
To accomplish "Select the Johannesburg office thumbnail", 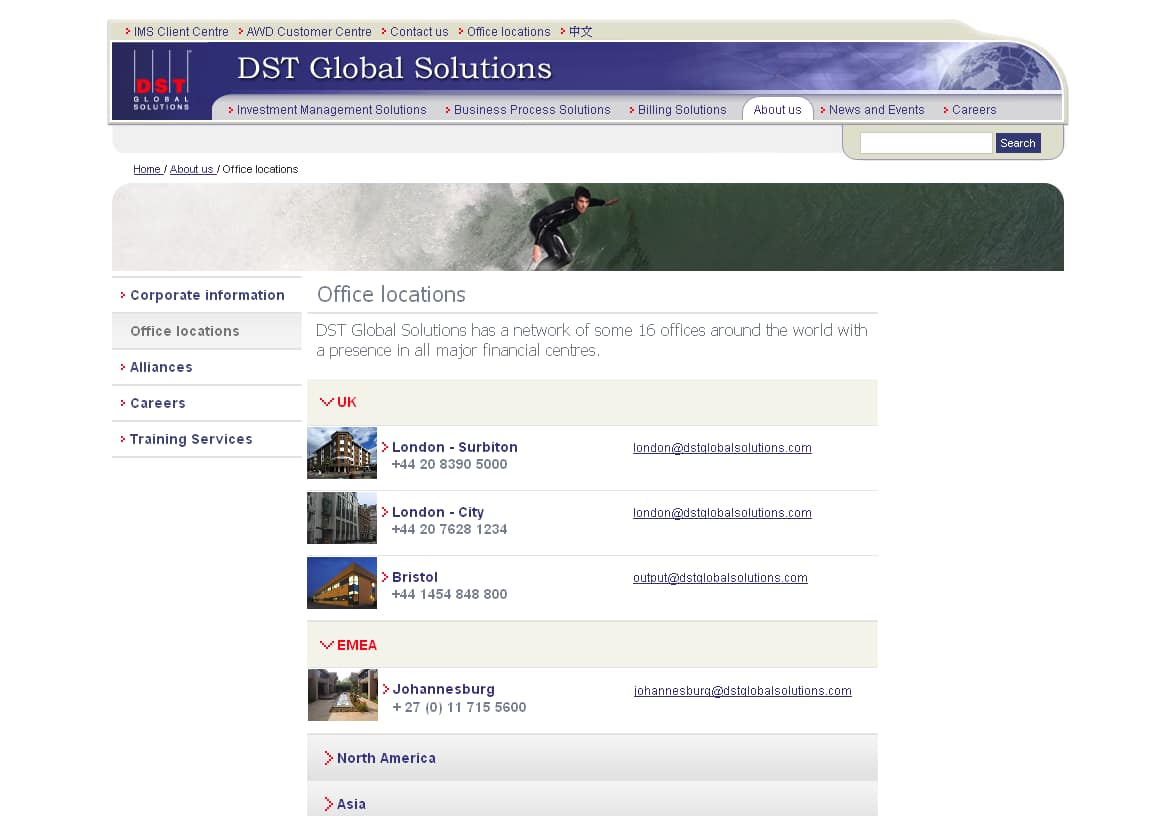I will (343, 695).
